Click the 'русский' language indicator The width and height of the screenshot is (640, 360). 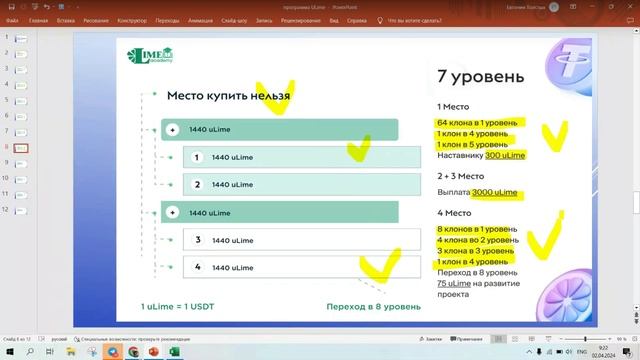click(59, 339)
